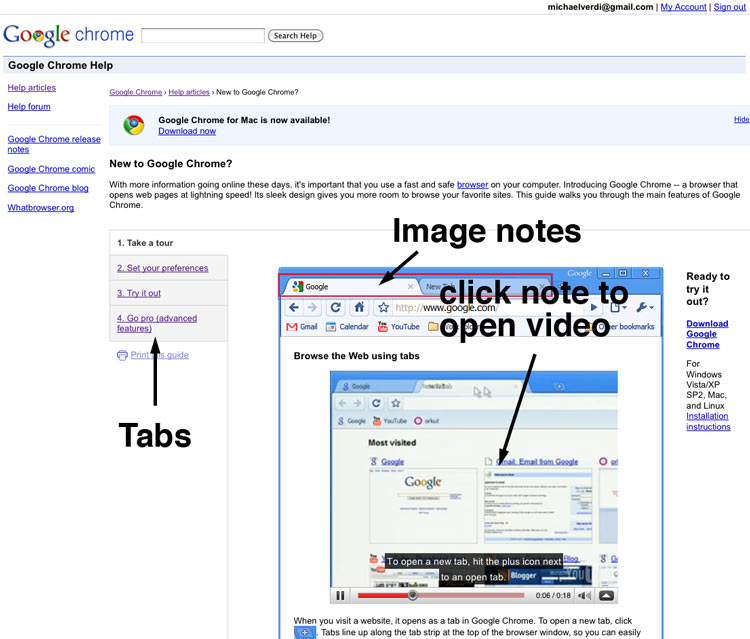750x639 pixels.
Task: Click the forward arrow in pictured browser
Action: tap(312, 308)
